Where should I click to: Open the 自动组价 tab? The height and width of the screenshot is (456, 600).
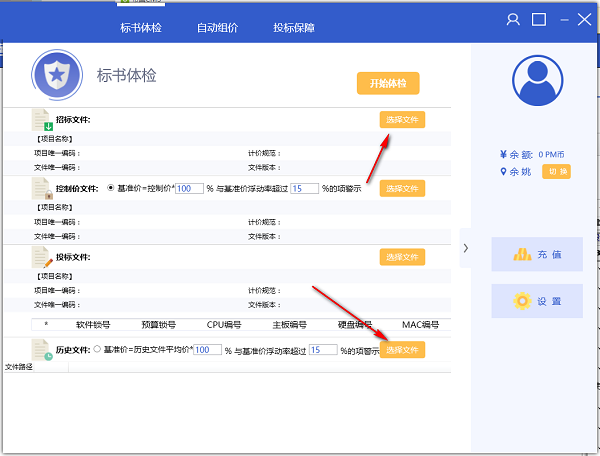pyautogui.click(x=217, y=27)
